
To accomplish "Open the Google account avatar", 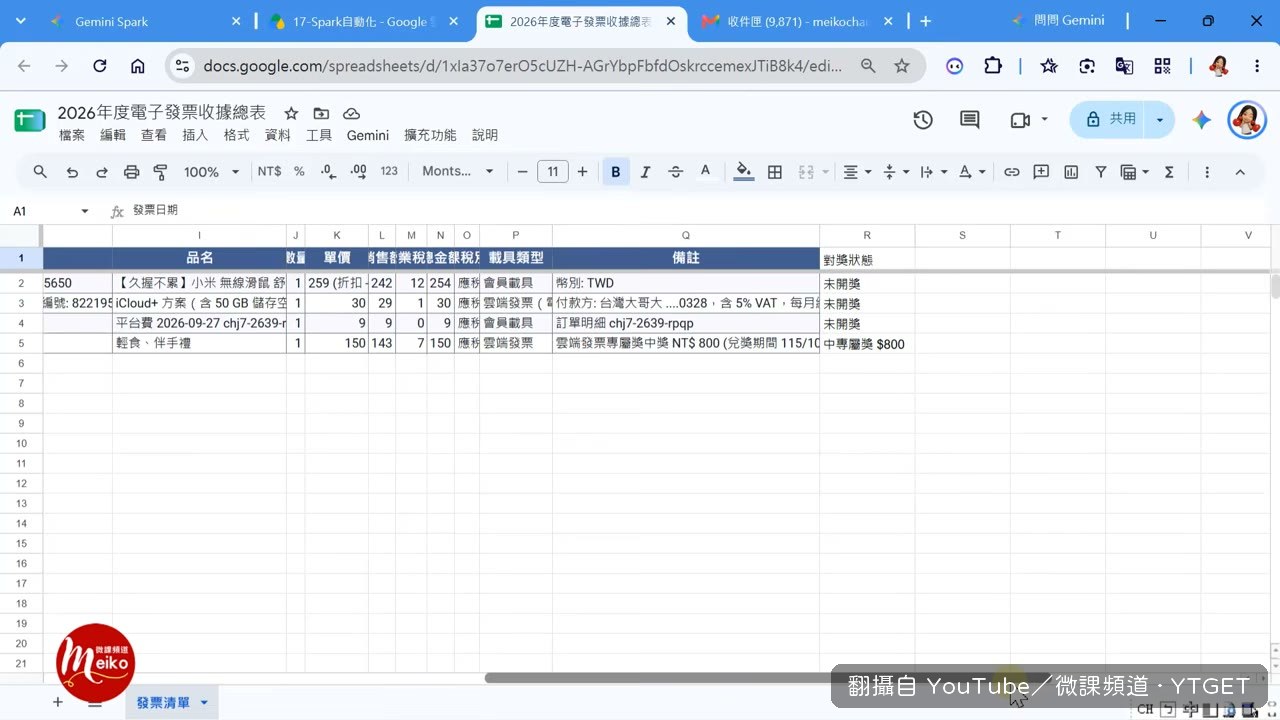I will pyautogui.click(x=1247, y=120).
